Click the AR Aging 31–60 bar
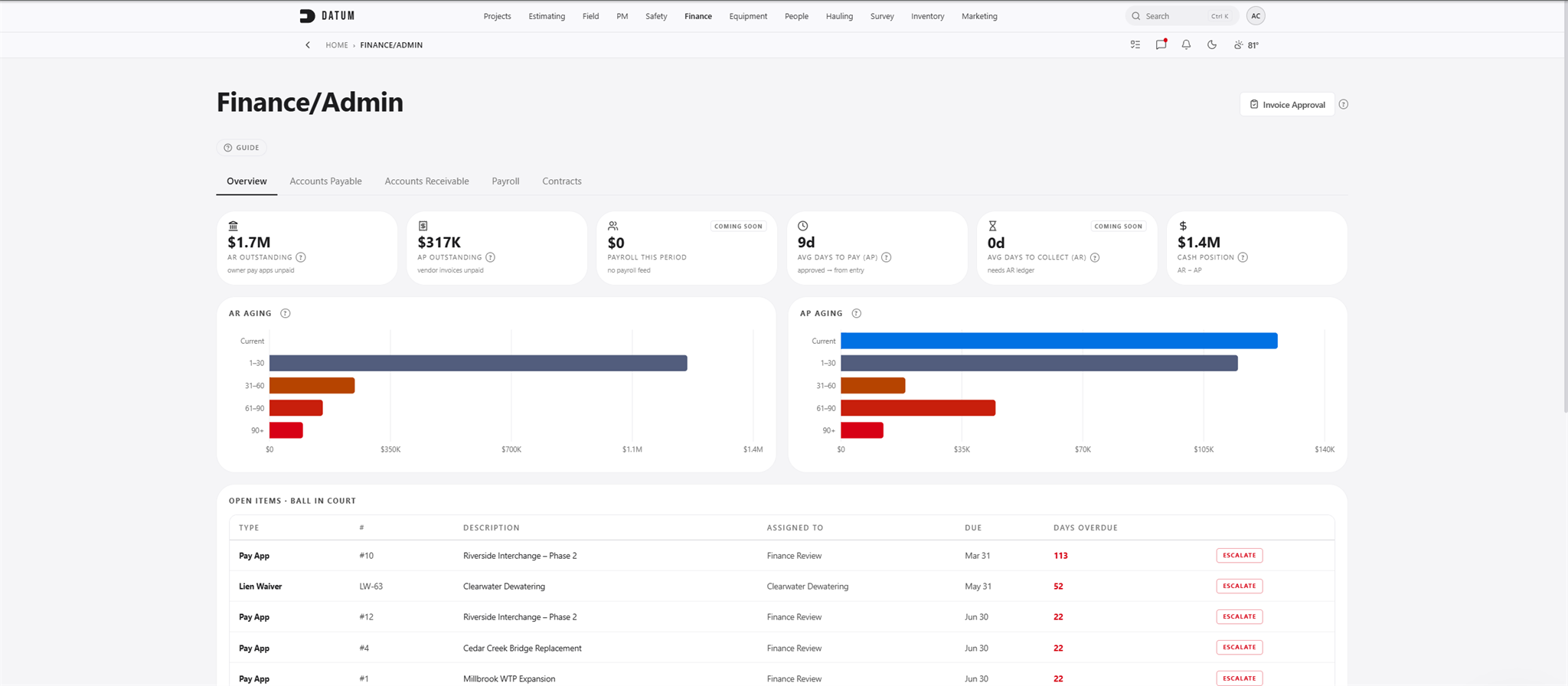Viewport: 1568px width, 686px height. [x=312, y=386]
